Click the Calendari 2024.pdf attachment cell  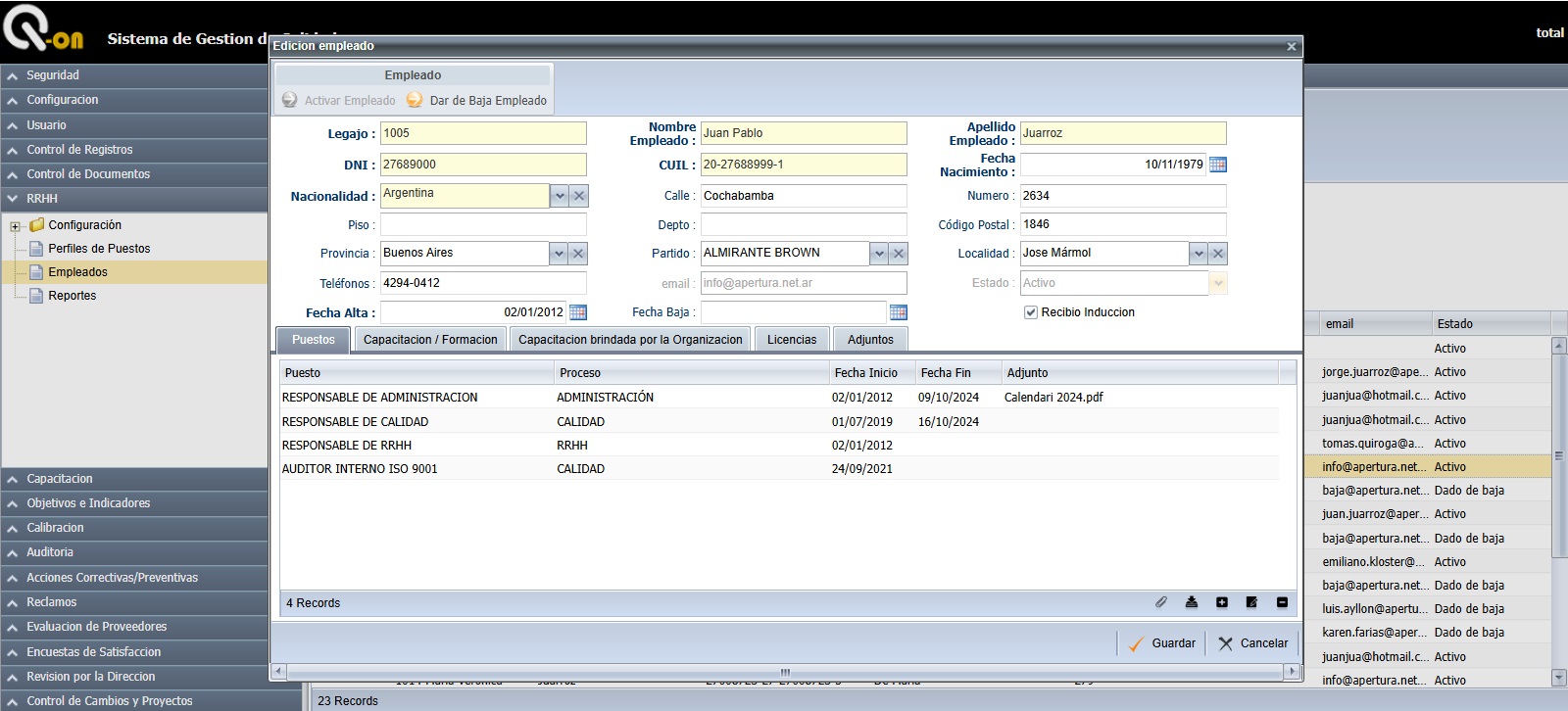pos(1053,398)
